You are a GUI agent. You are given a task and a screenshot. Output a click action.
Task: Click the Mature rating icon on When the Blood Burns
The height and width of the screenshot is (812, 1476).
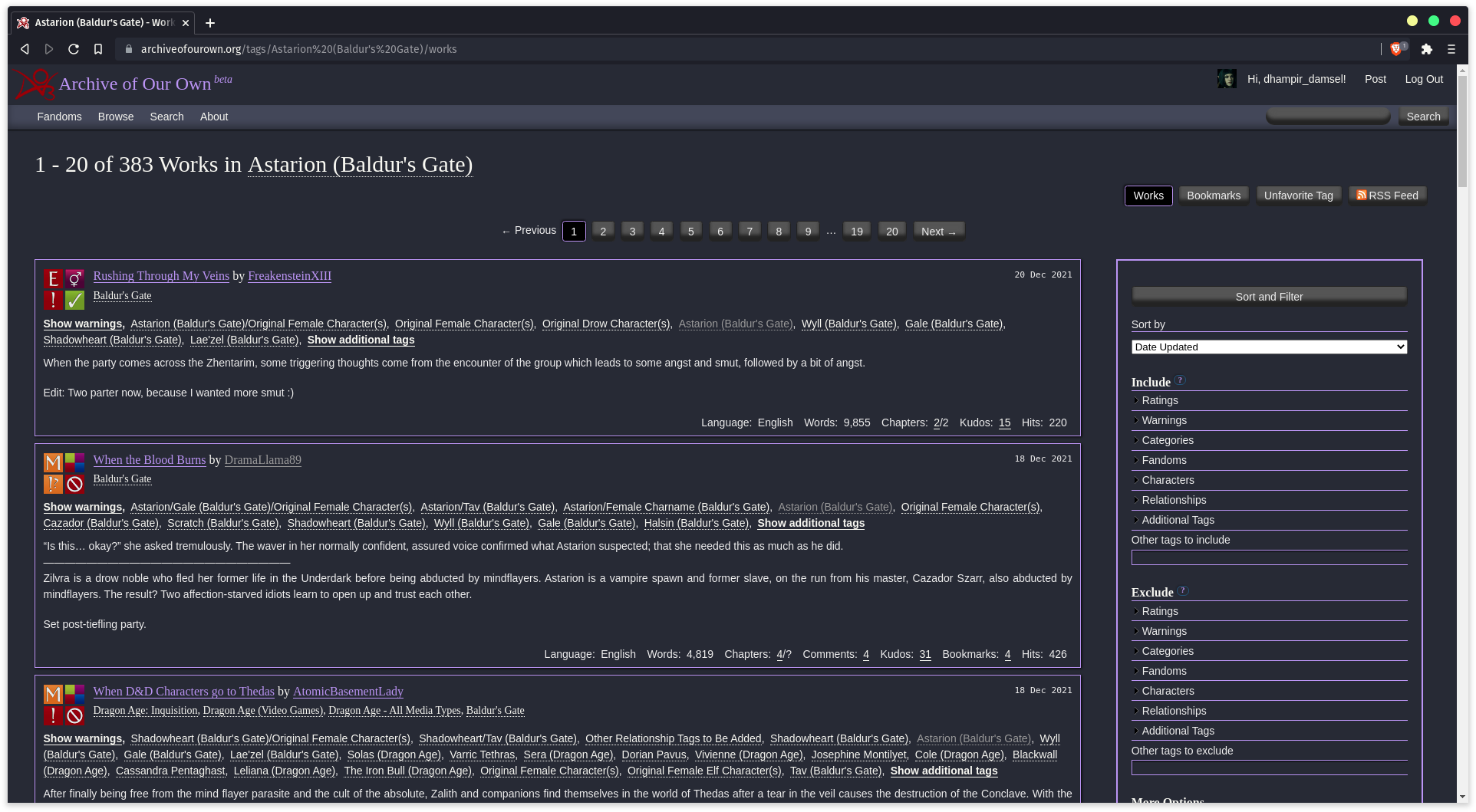click(53, 462)
